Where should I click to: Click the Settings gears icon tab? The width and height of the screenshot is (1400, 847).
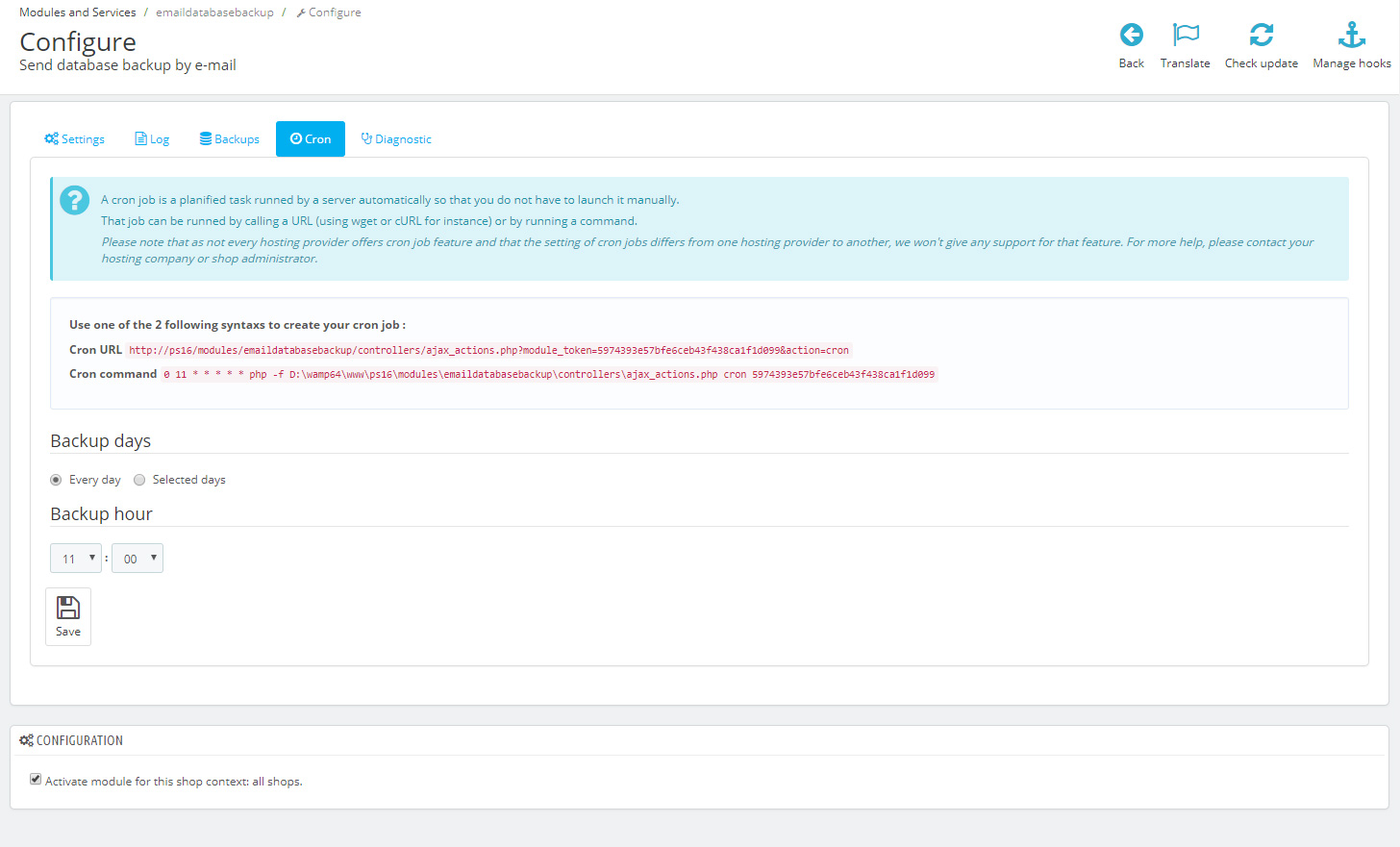(x=52, y=139)
